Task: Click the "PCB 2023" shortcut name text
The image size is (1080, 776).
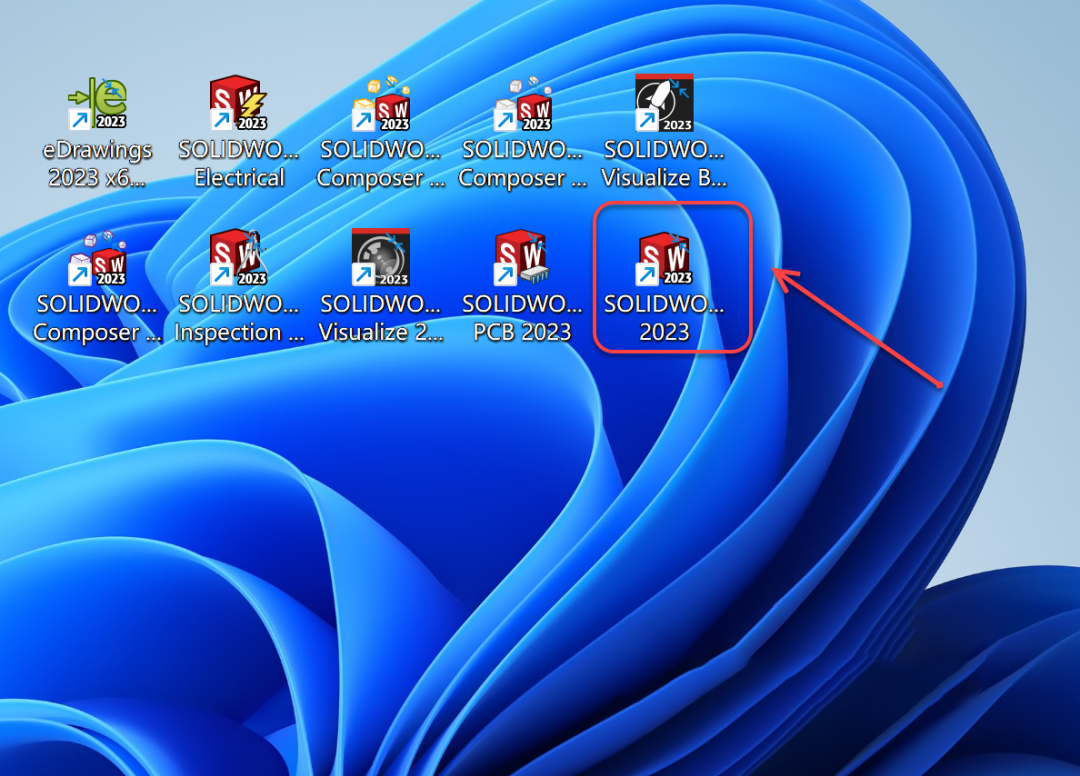Action: (523, 332)
